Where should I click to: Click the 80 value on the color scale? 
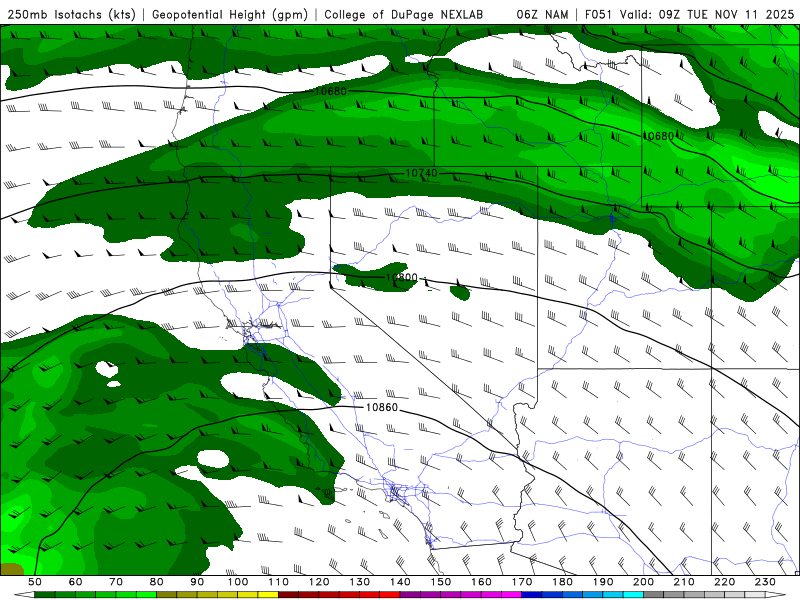[x=157, y=582]
